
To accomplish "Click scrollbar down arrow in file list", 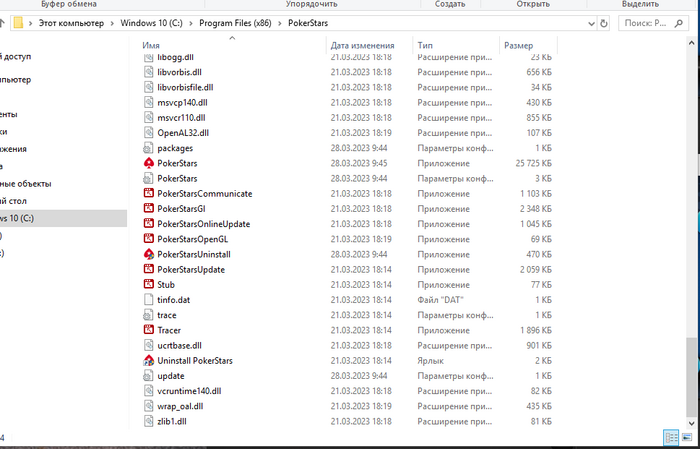I will pyautogui.click(x=692, y=423).
